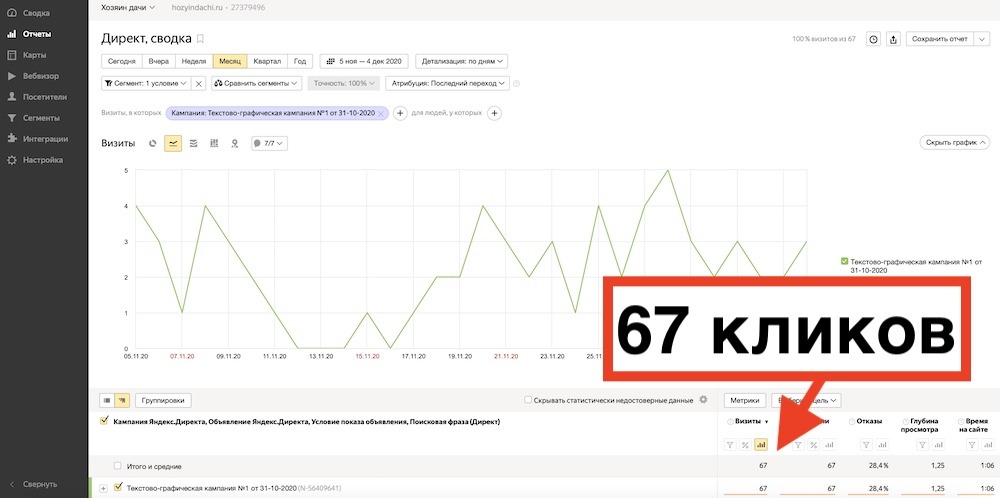
Task: Toggle the table header select-all checkbox
Action: [x=105, y=421]
